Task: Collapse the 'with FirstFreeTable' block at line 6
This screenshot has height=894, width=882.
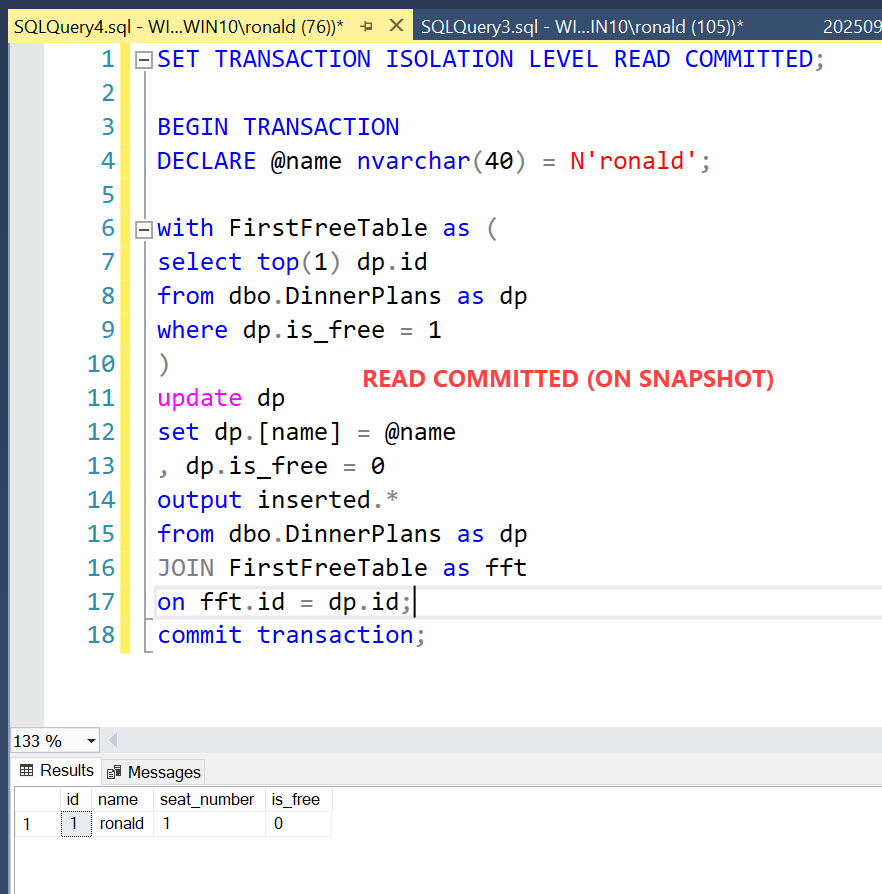Action: tap(142, 229)
